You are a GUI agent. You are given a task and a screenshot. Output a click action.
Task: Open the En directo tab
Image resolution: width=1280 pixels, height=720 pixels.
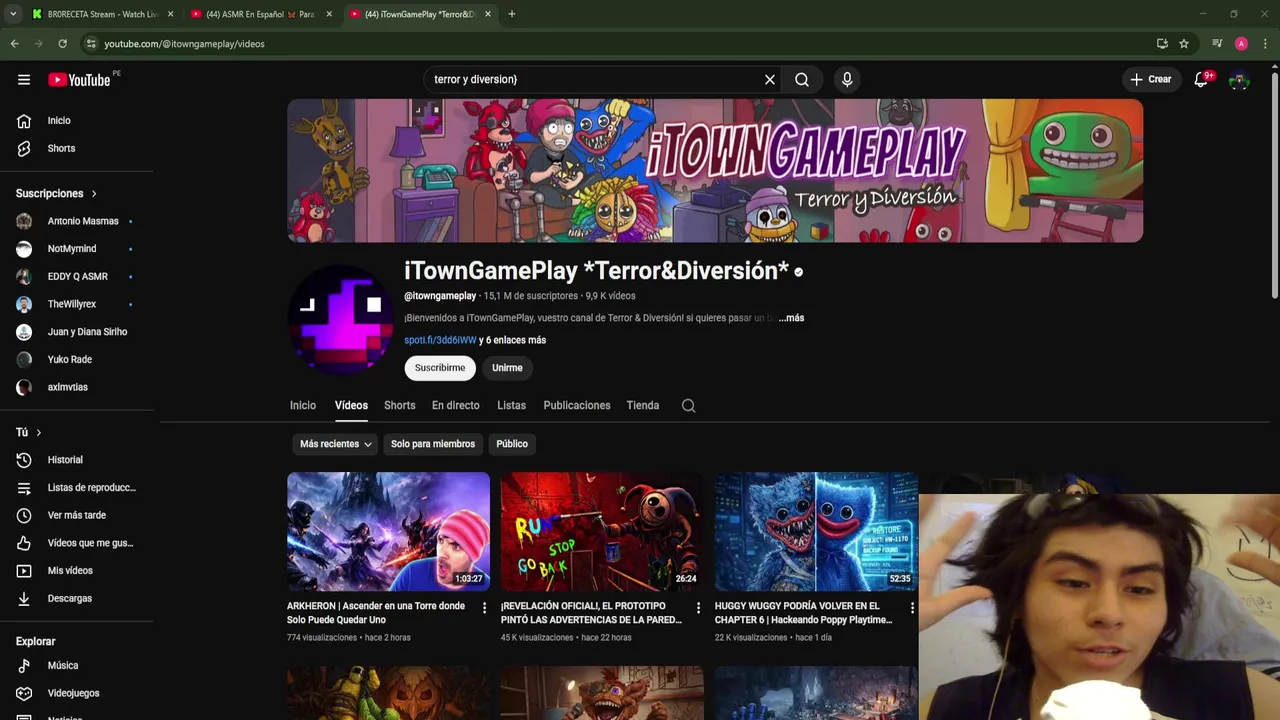[455, 406]
